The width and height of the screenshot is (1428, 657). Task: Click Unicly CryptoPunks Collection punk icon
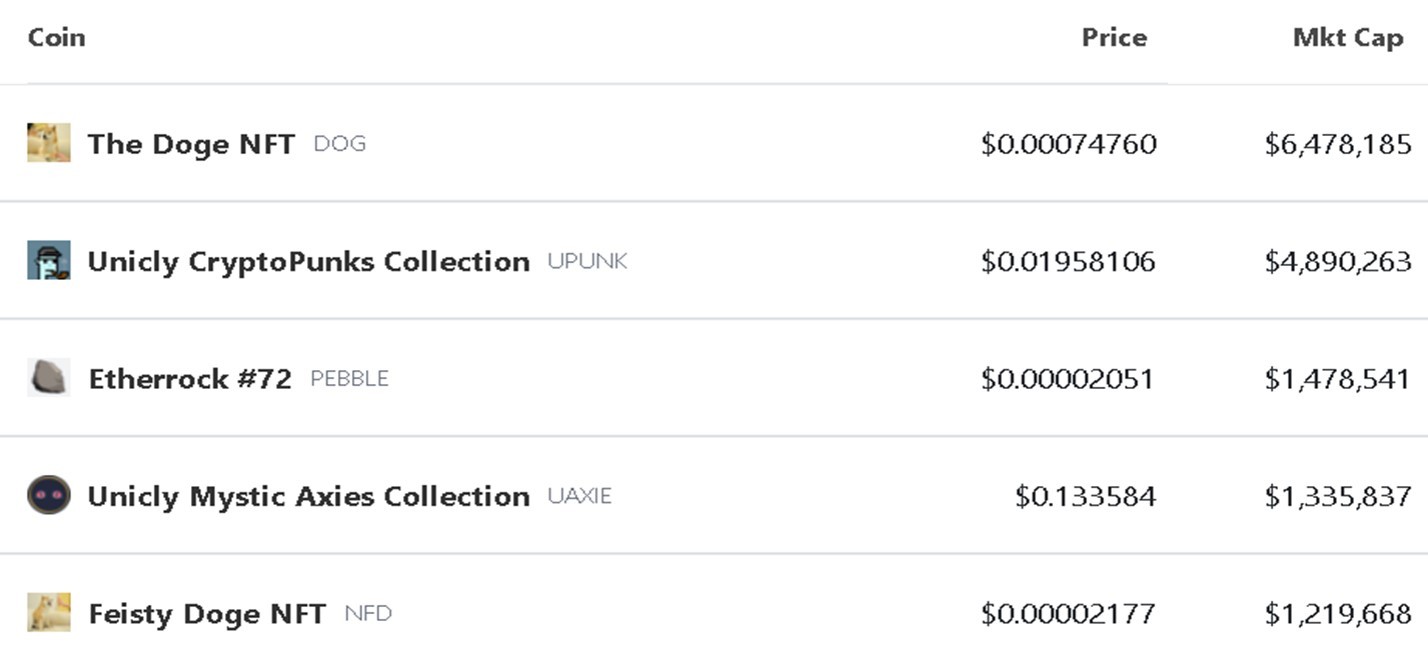(x=49, y=260)
